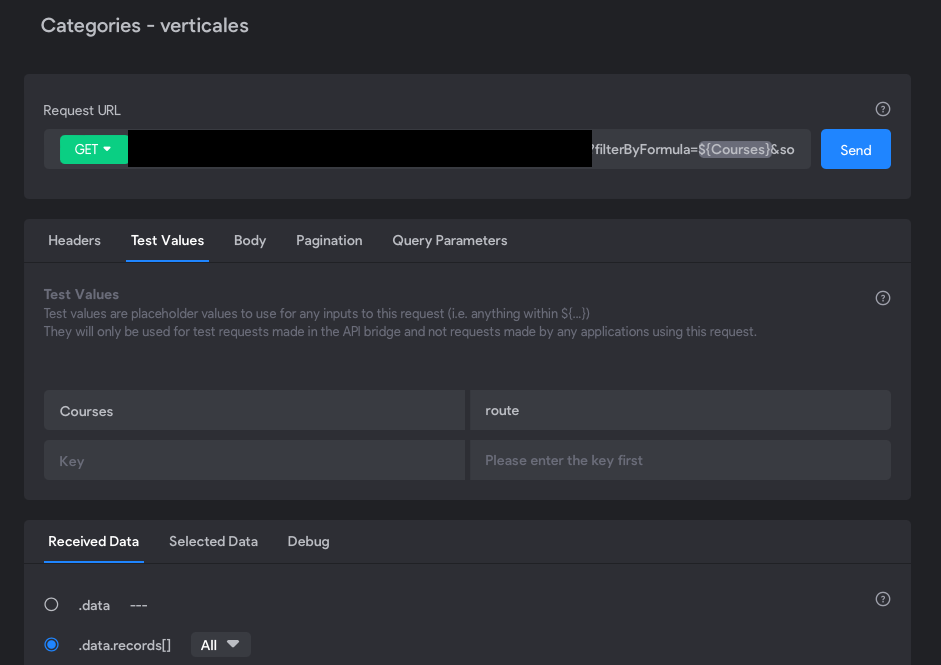Open help for the Request URL section

(x=882, y=109)
